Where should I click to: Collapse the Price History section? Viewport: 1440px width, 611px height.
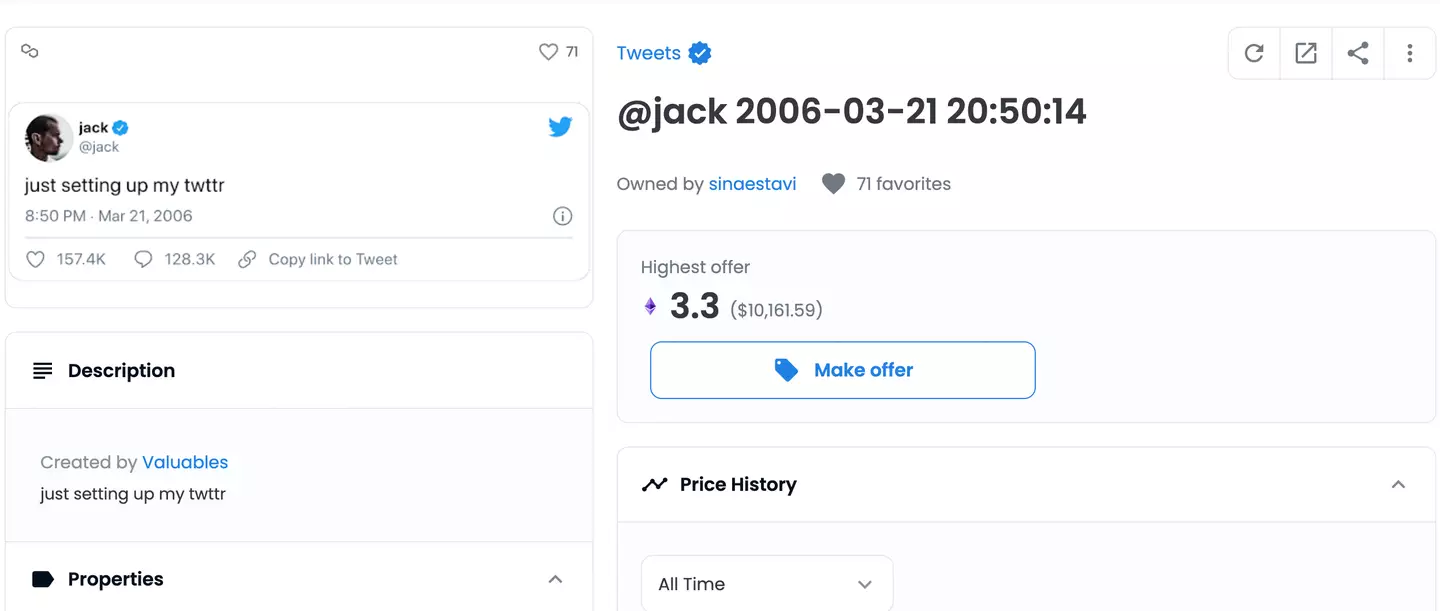pyautogui.click(x=1398, y=485)
